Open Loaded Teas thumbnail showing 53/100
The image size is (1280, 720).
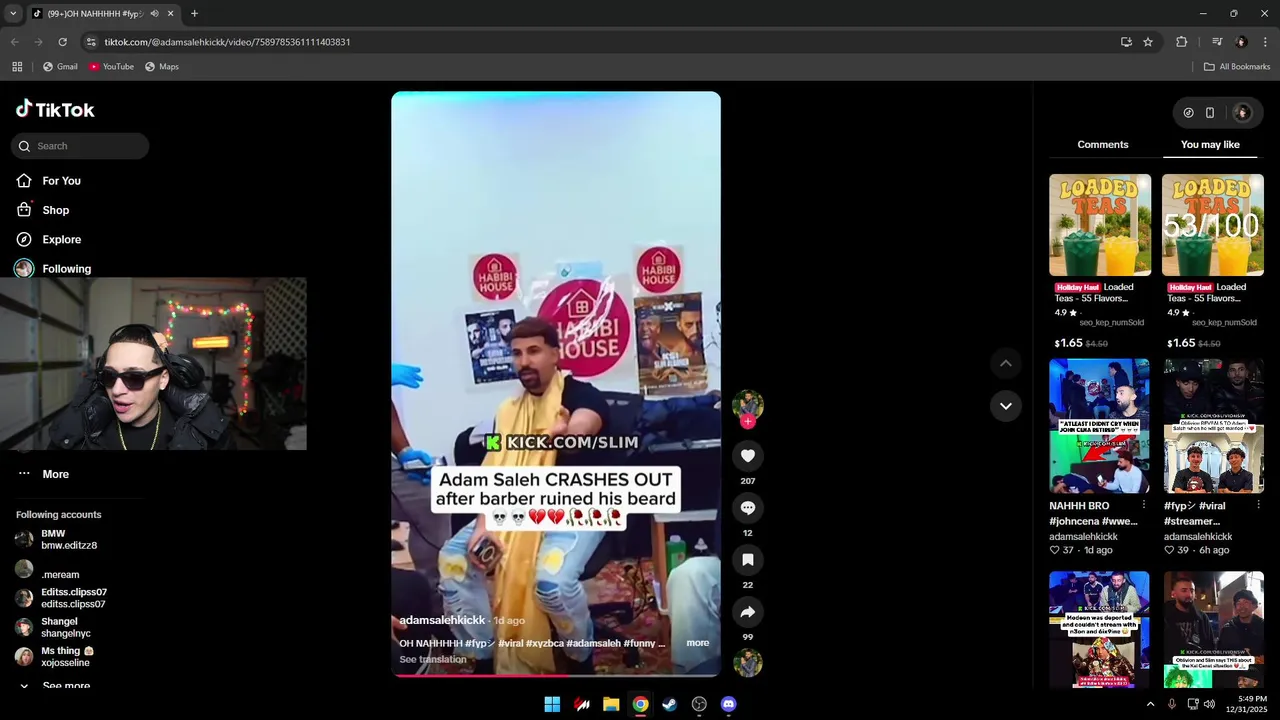click(1213, 225)
